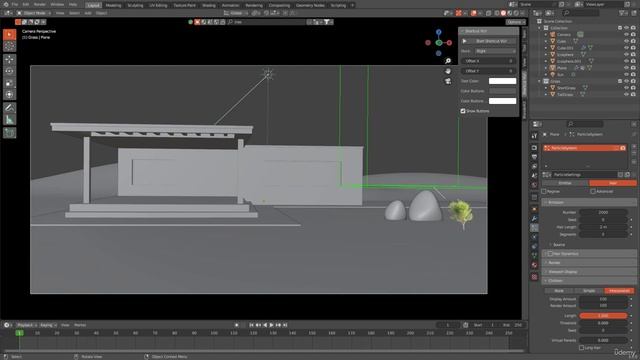Image resolution: width=640 pixels, height=360 pixels.
Task: Click the viewport Options button
Action: point(516,22)
